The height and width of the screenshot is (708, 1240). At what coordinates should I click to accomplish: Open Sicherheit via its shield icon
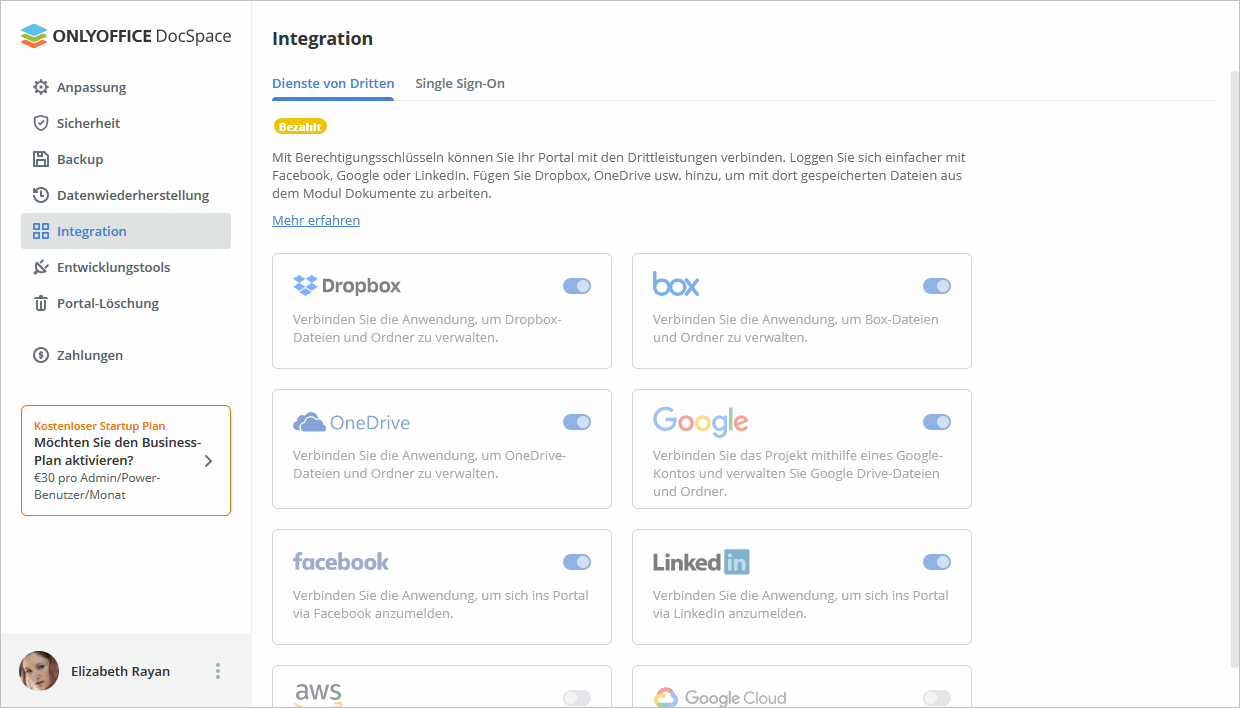click(x=41, y=123)
